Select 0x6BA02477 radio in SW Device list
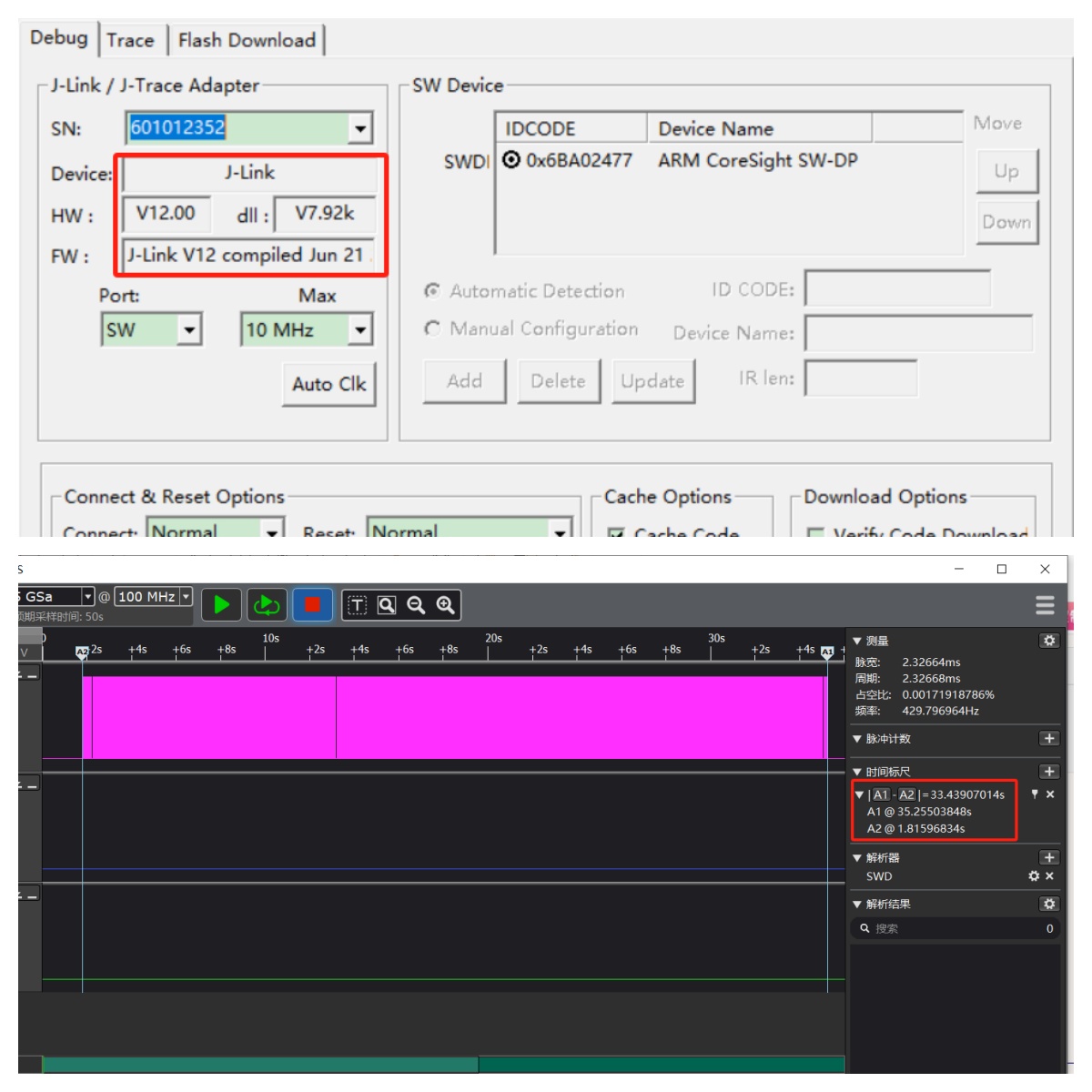The height and width of the screenshot is (1092, 1092). pos(511,160)
